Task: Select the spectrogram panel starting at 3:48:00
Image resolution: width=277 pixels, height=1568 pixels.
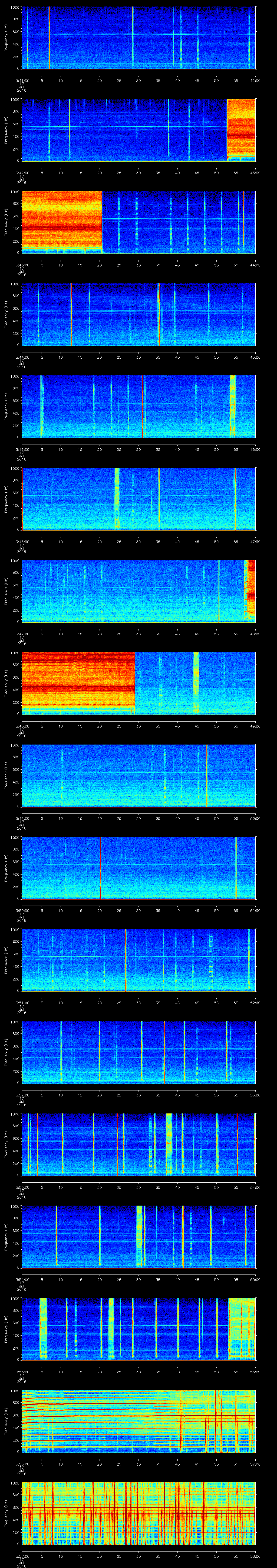Action: click(139, 683)
